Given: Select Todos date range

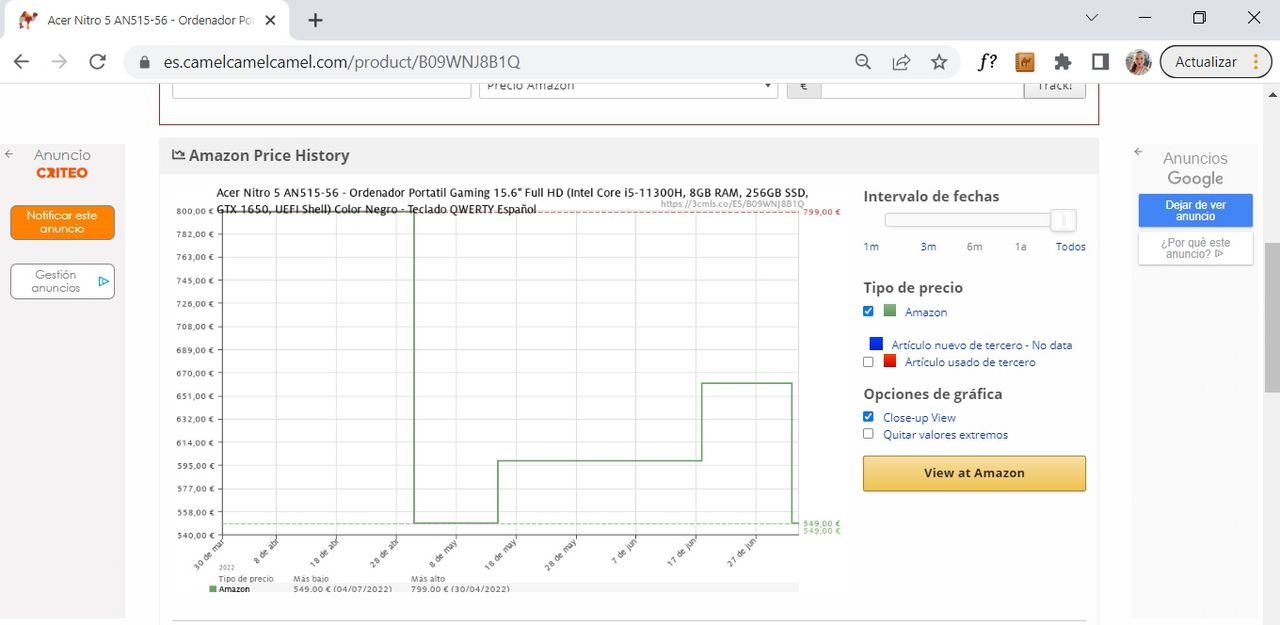Looking at the screenshot, I should pyautogui.click(x=1070, y=247).
